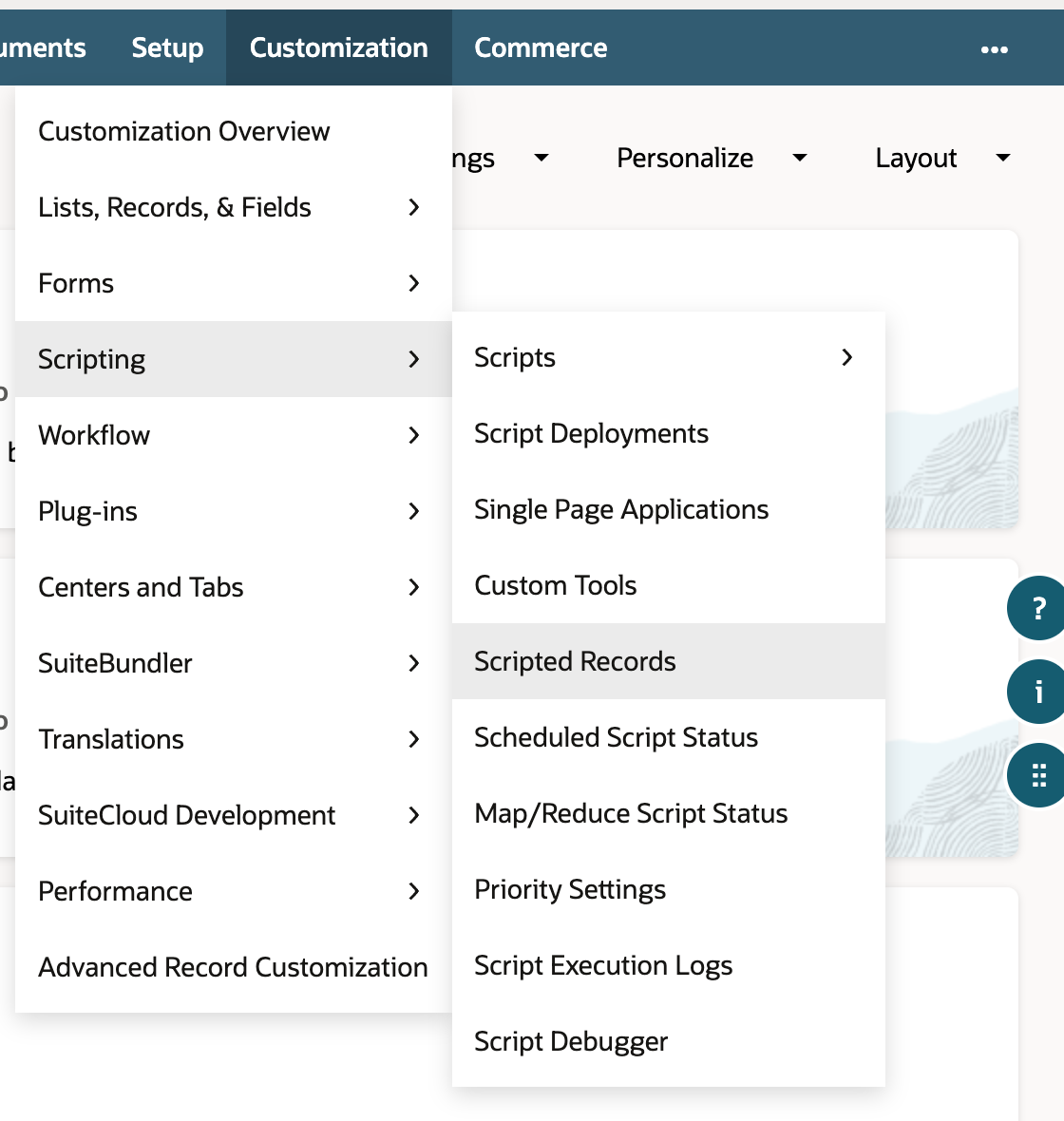Image resolution: width=1064 pixels, height=1121 pixels.
Task: Click the round info button
Action: (x=1037, y=692)
